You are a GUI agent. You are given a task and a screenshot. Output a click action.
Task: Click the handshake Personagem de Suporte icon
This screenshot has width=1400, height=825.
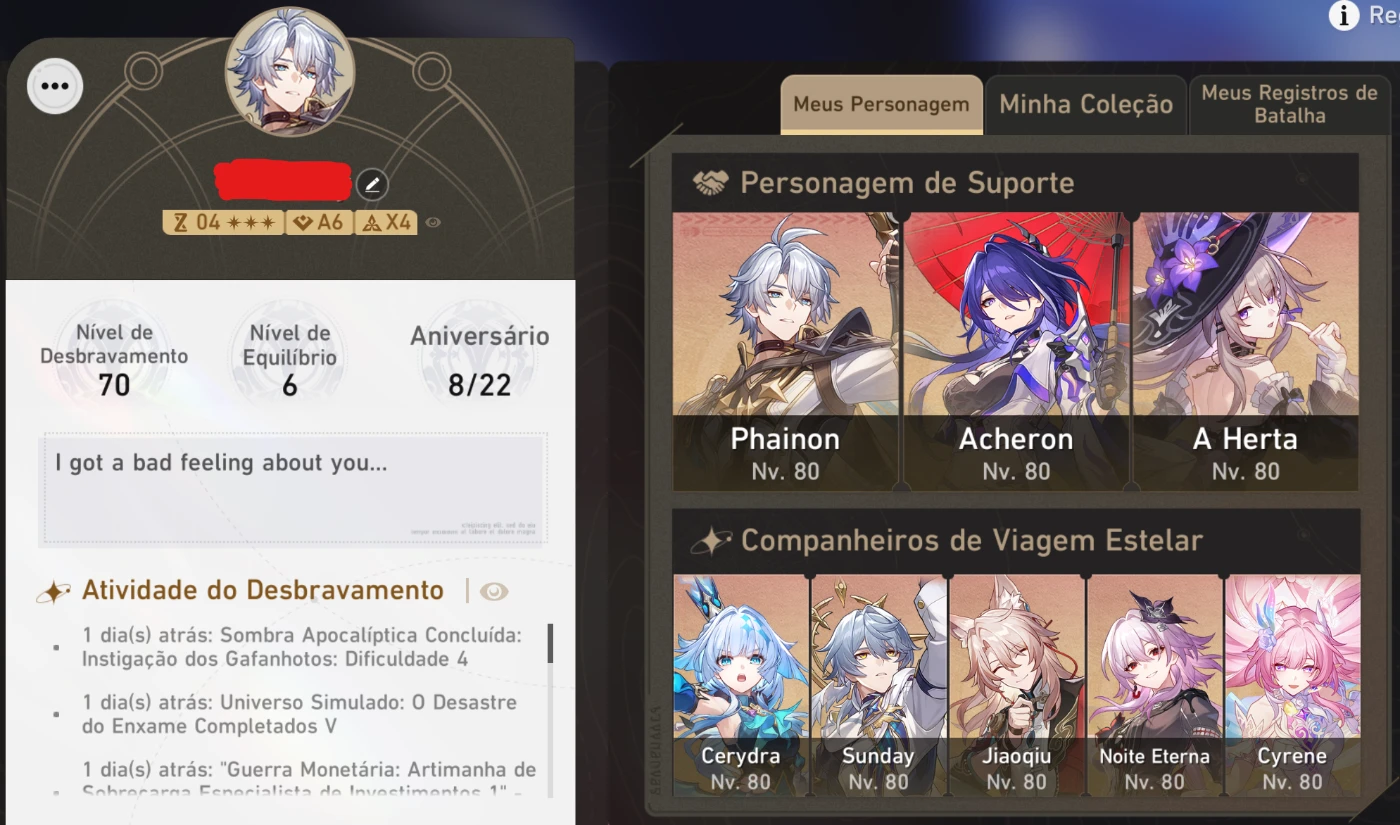(x=710, y=182)
